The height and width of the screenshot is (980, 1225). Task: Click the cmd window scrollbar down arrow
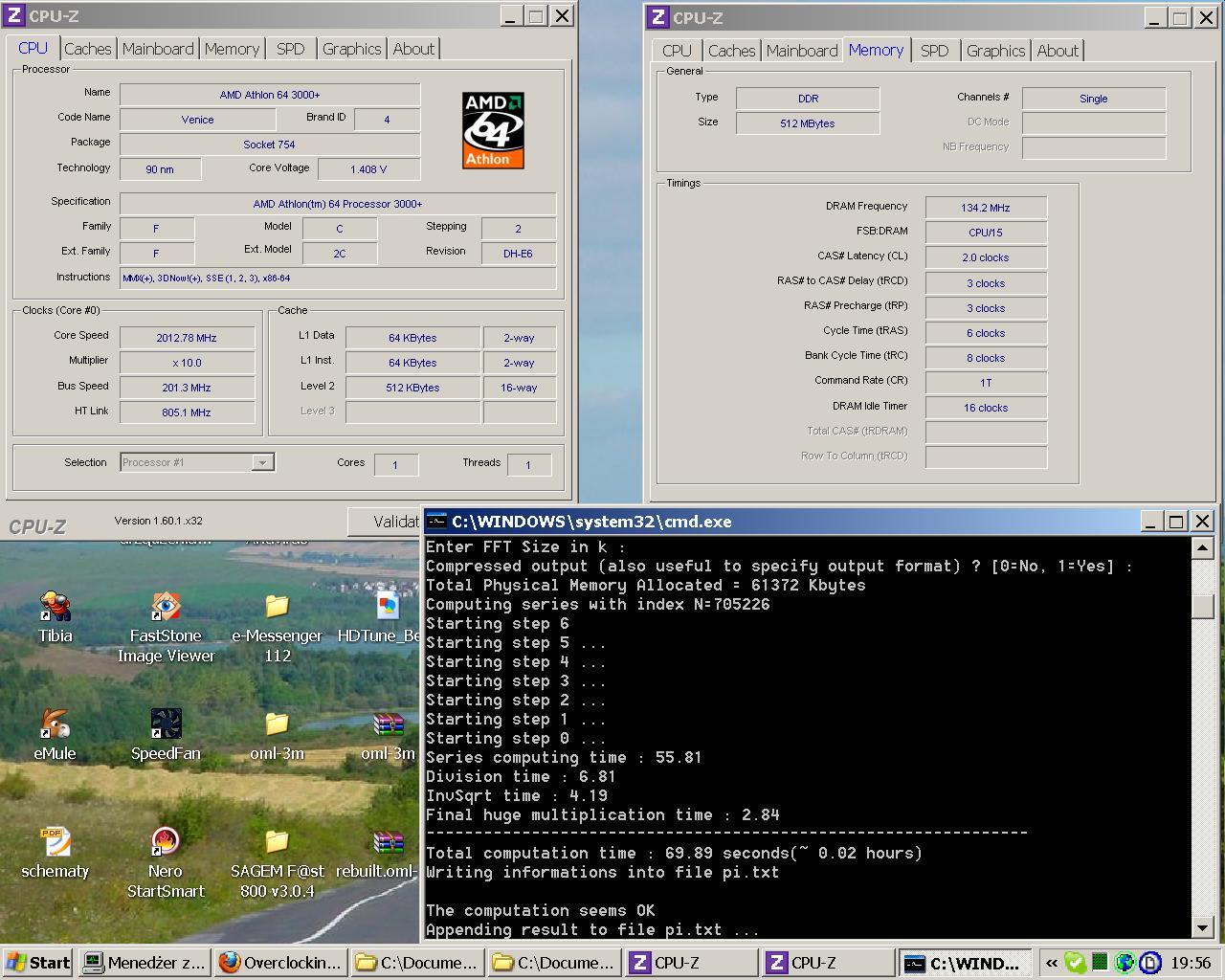[1203, 927]
